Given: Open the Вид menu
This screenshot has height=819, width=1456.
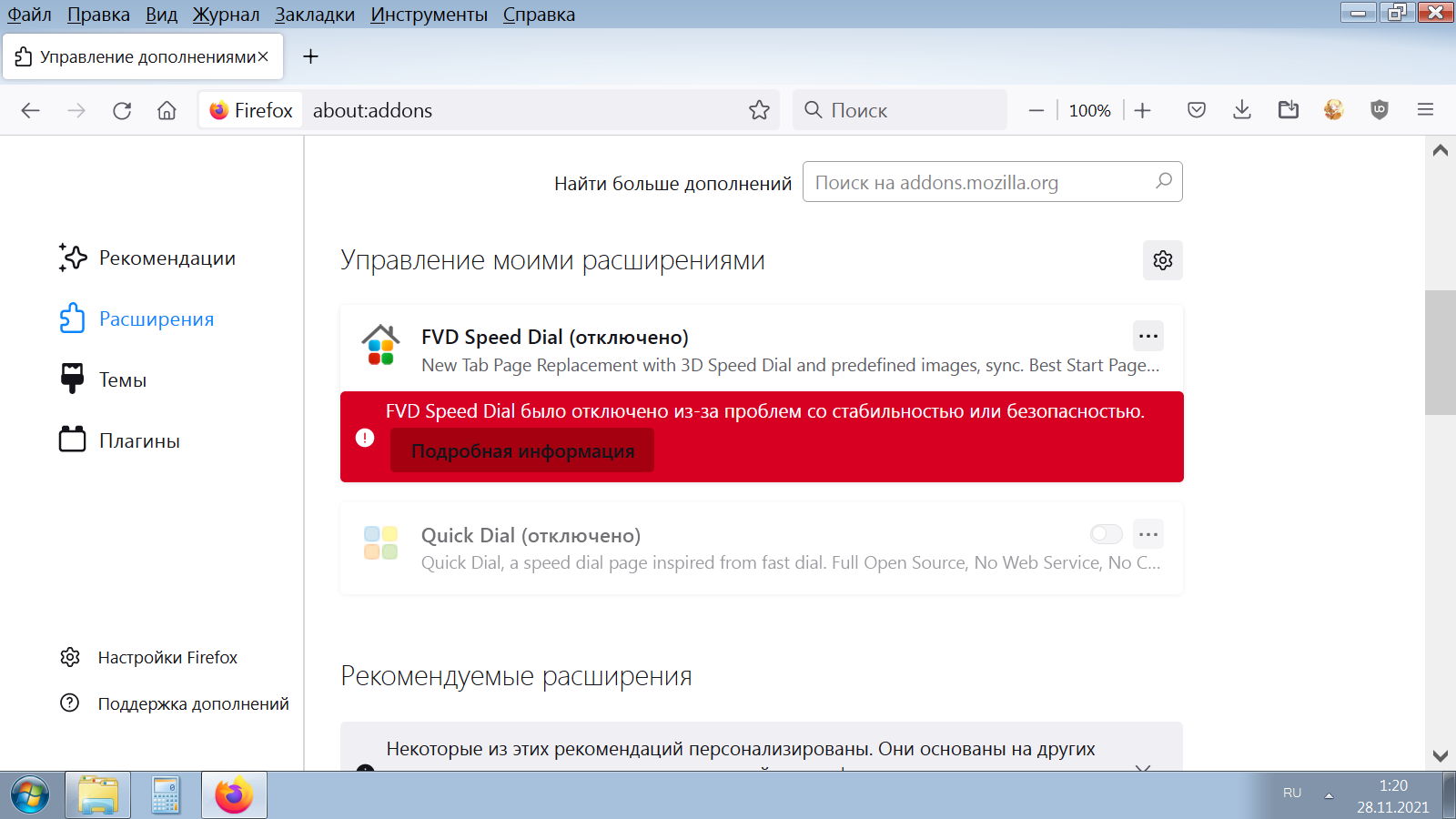Looking at the screenshot, I should pyautogui.click(x=161, y=15).
